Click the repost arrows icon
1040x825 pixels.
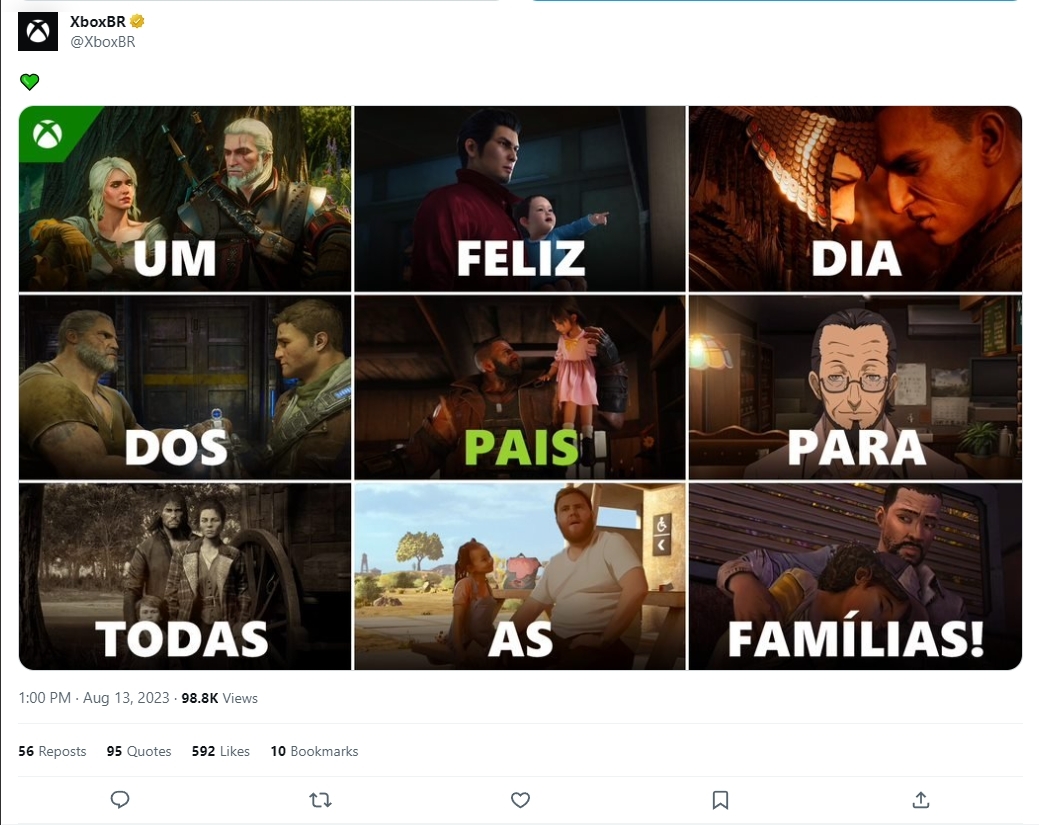click(320, 800)
